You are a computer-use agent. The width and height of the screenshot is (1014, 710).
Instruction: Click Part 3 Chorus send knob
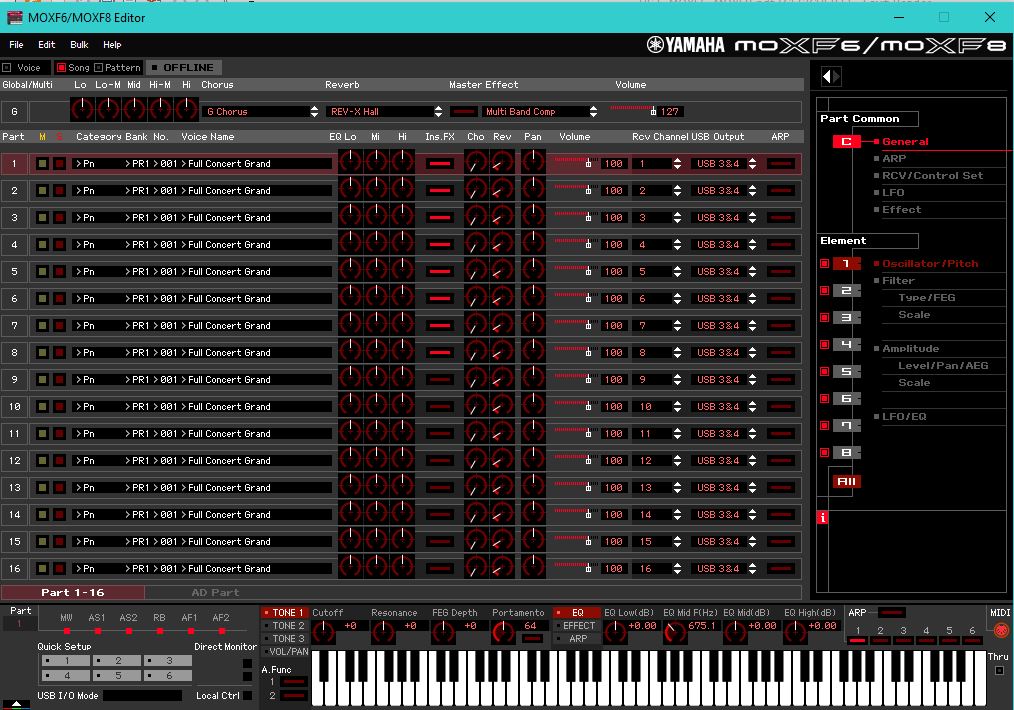[475, 216]
